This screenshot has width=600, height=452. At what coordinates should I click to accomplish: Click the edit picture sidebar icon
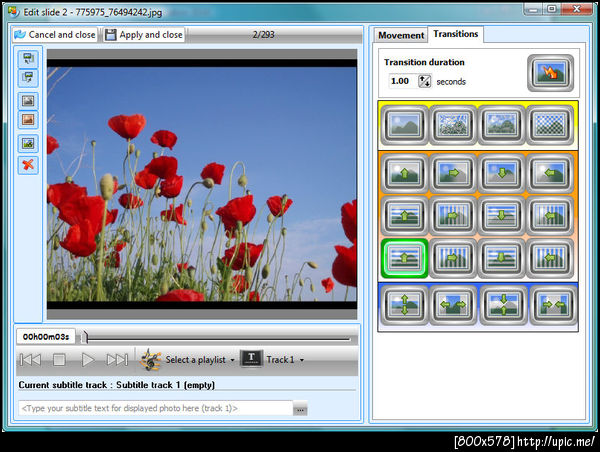pyautogui.click(x=28, y=144)
